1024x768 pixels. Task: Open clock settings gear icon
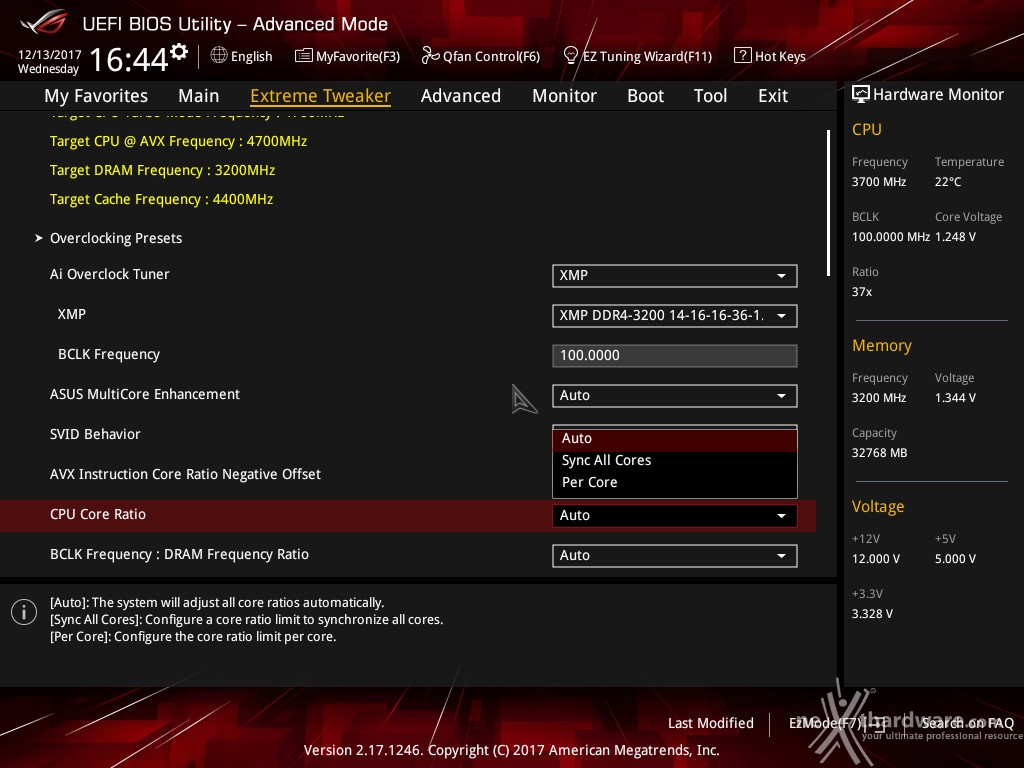[179, 52]
